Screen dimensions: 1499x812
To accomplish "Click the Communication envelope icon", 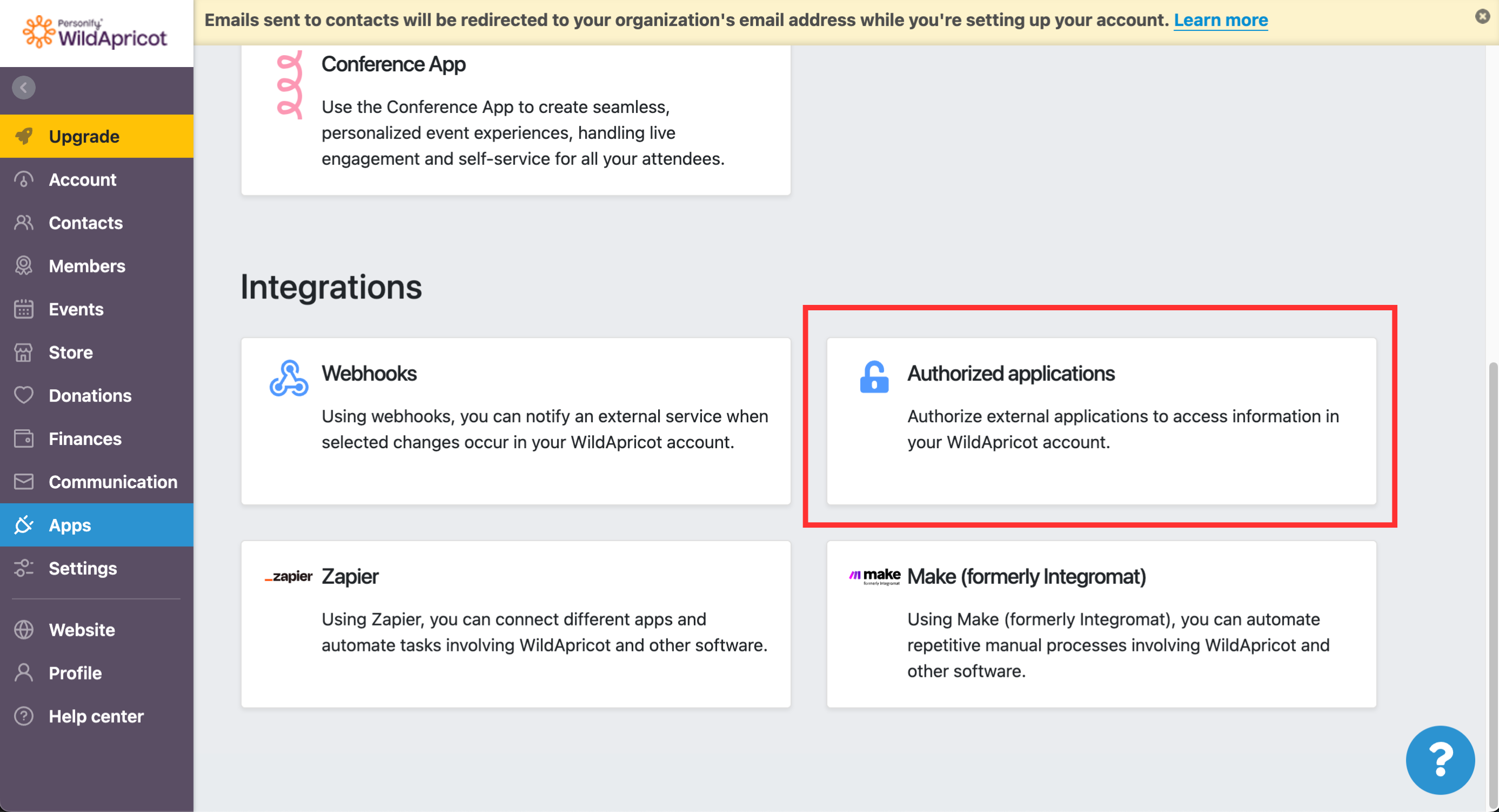I will (x=24, y=482).
